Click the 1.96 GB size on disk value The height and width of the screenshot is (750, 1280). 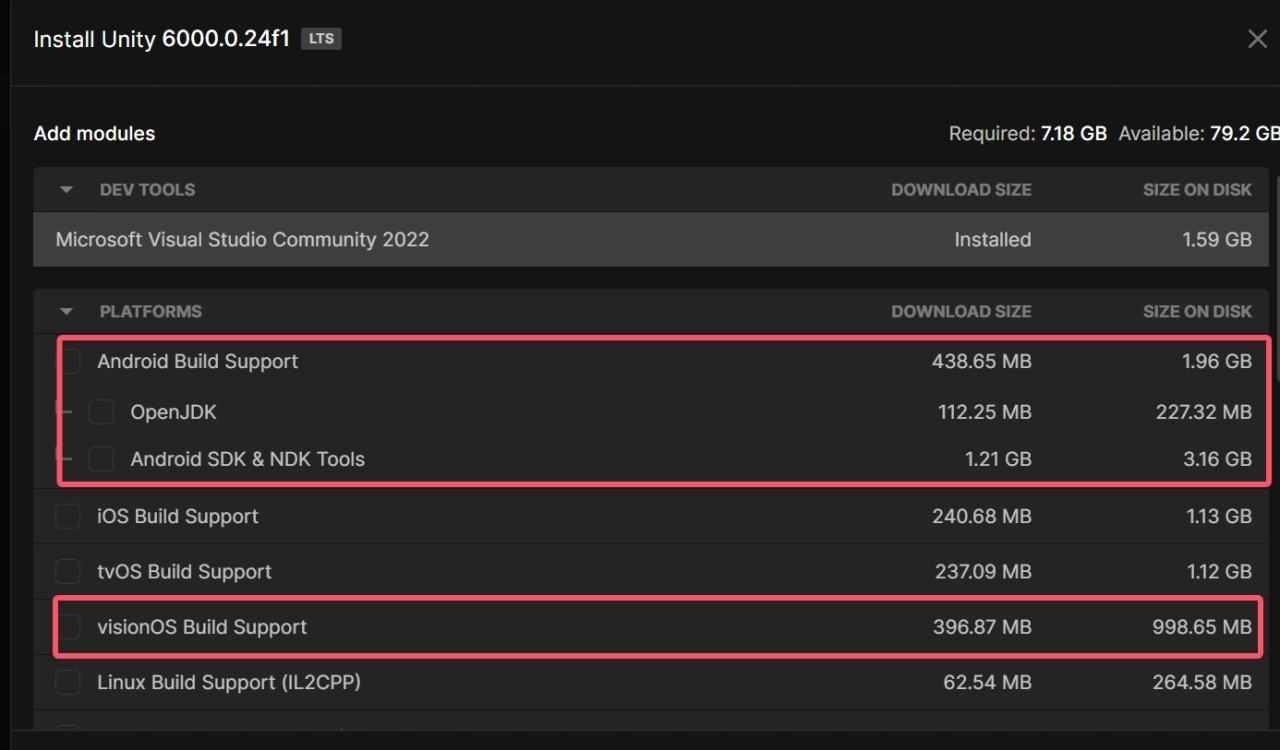tap(1217, 362)
